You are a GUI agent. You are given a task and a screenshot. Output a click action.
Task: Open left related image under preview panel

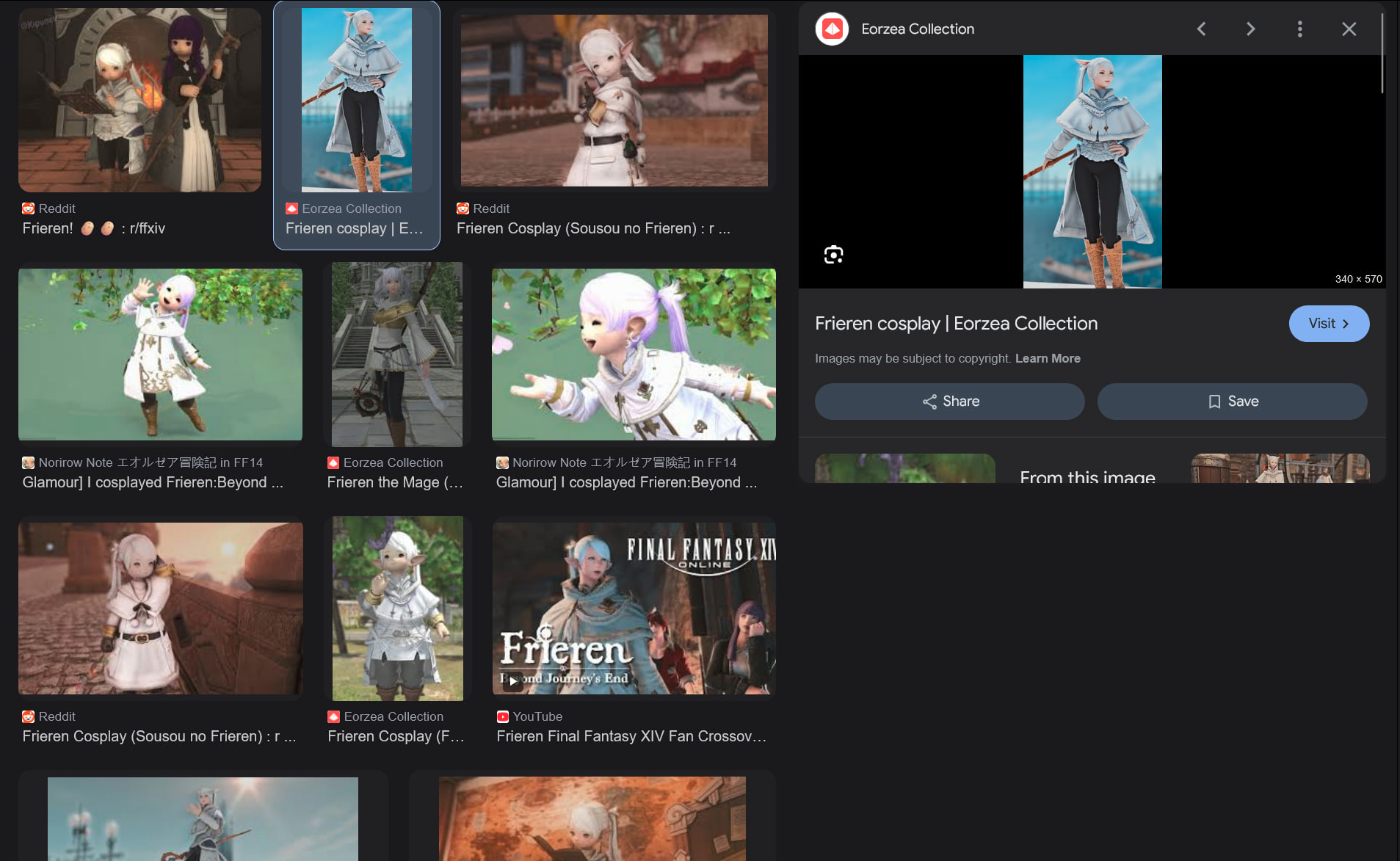904,468
